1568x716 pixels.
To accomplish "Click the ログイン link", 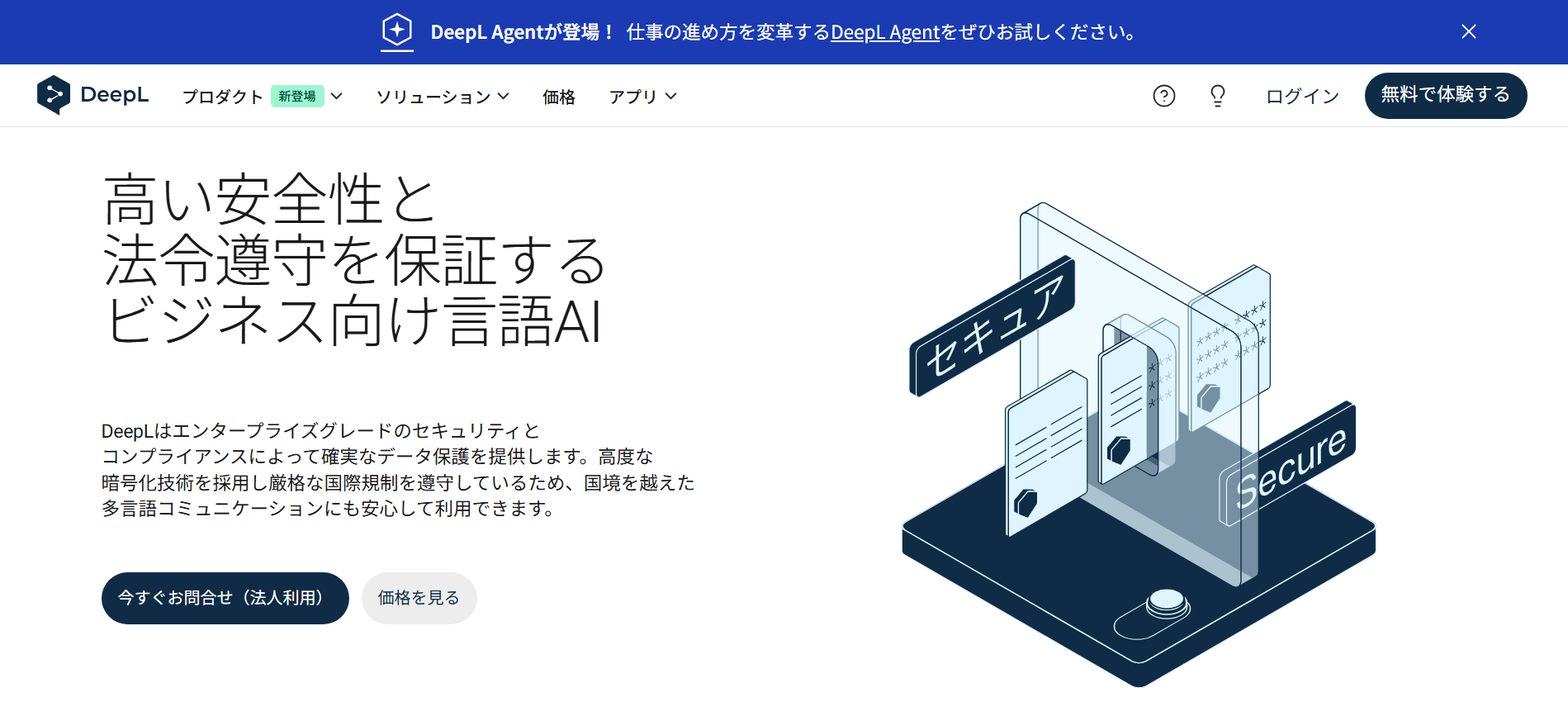I will pyautogui.click(x=1303, y=96).
